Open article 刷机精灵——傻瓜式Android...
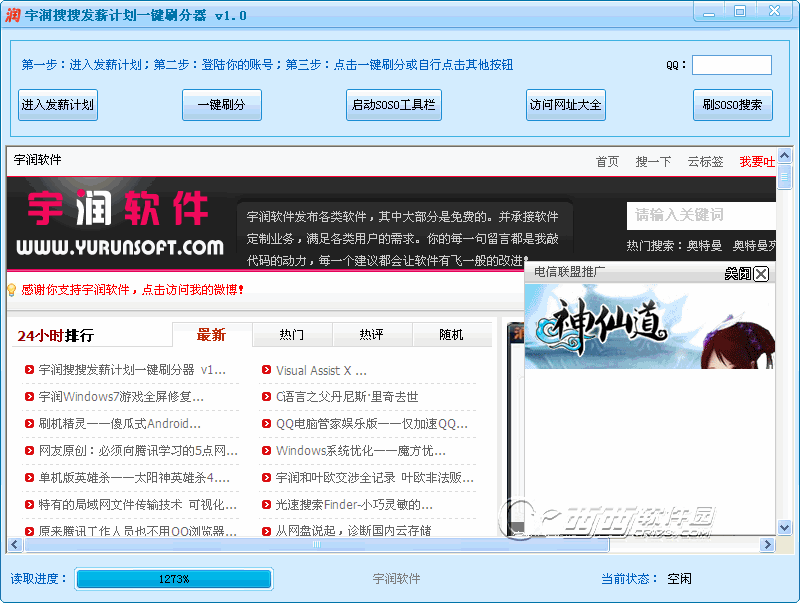The width and height of the screenshot is (800, 603). coord(120,424)
